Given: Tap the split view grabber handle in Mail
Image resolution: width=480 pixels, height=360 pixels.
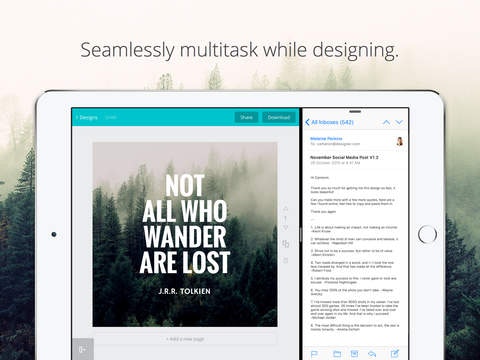Looking at the screenshot, I should 355,111.
